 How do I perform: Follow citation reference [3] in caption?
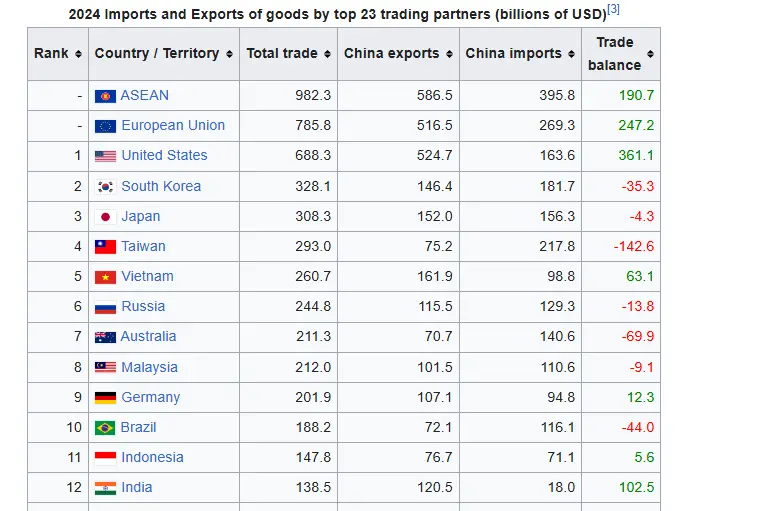tap(613, 9)
